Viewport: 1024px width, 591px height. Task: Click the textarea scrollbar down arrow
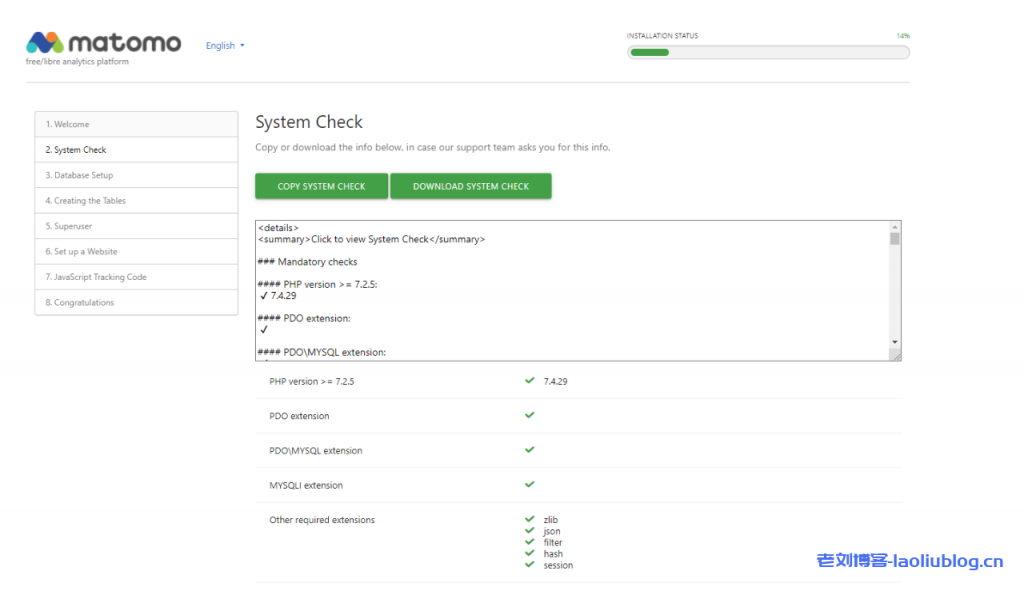tap(895, 342)
